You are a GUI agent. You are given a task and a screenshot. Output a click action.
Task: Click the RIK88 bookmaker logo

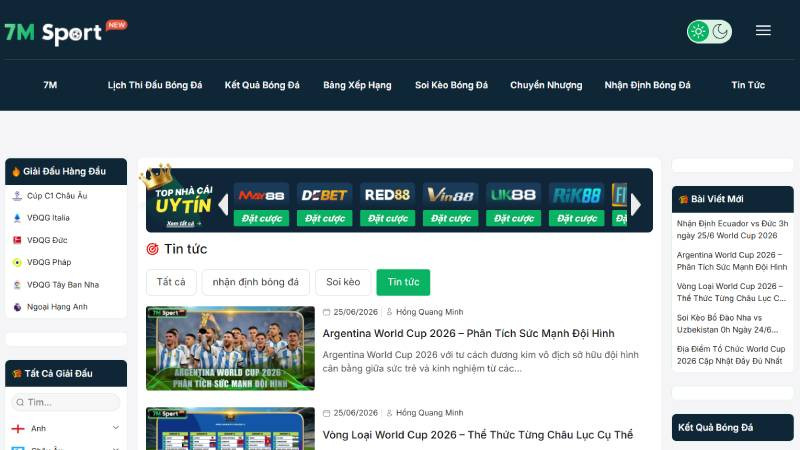coord(577,195)
